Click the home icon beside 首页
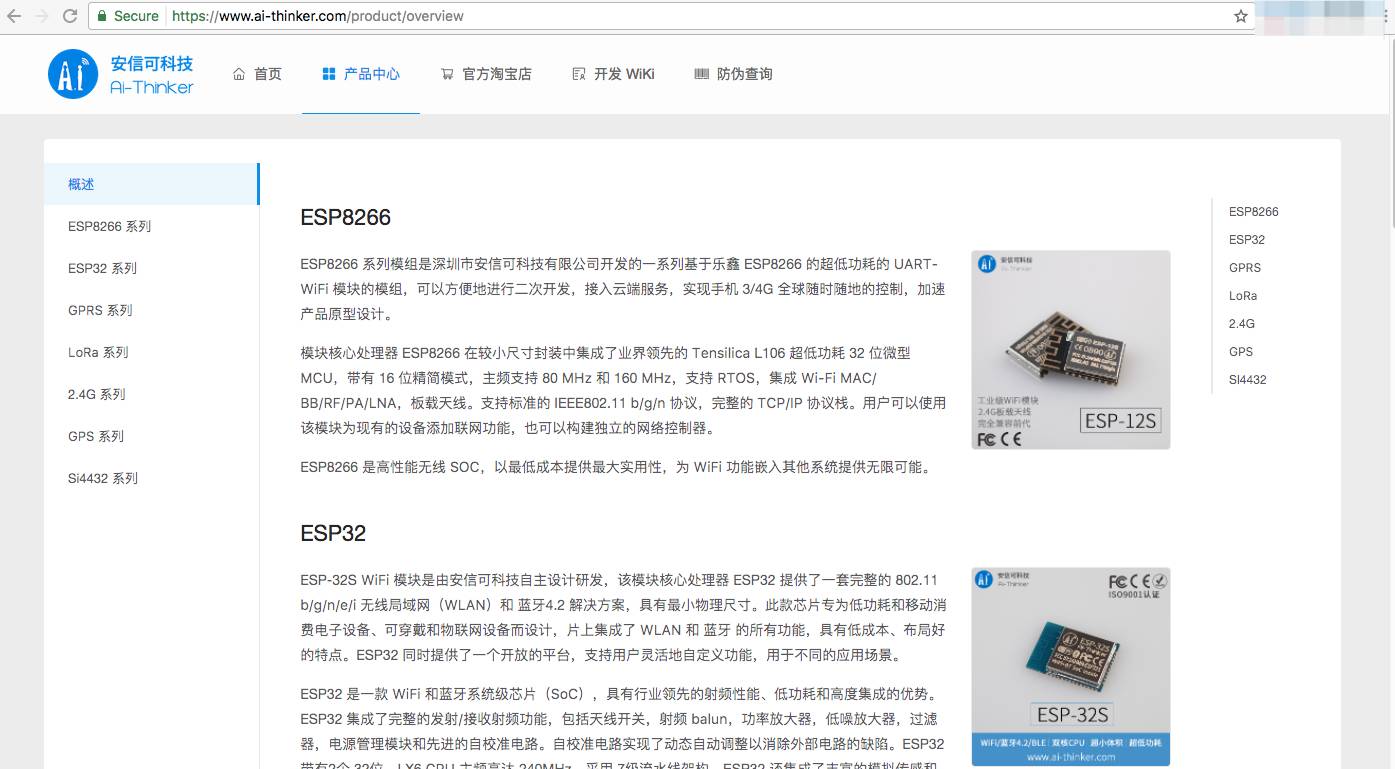1395x769 pixels. pos(239,74)
